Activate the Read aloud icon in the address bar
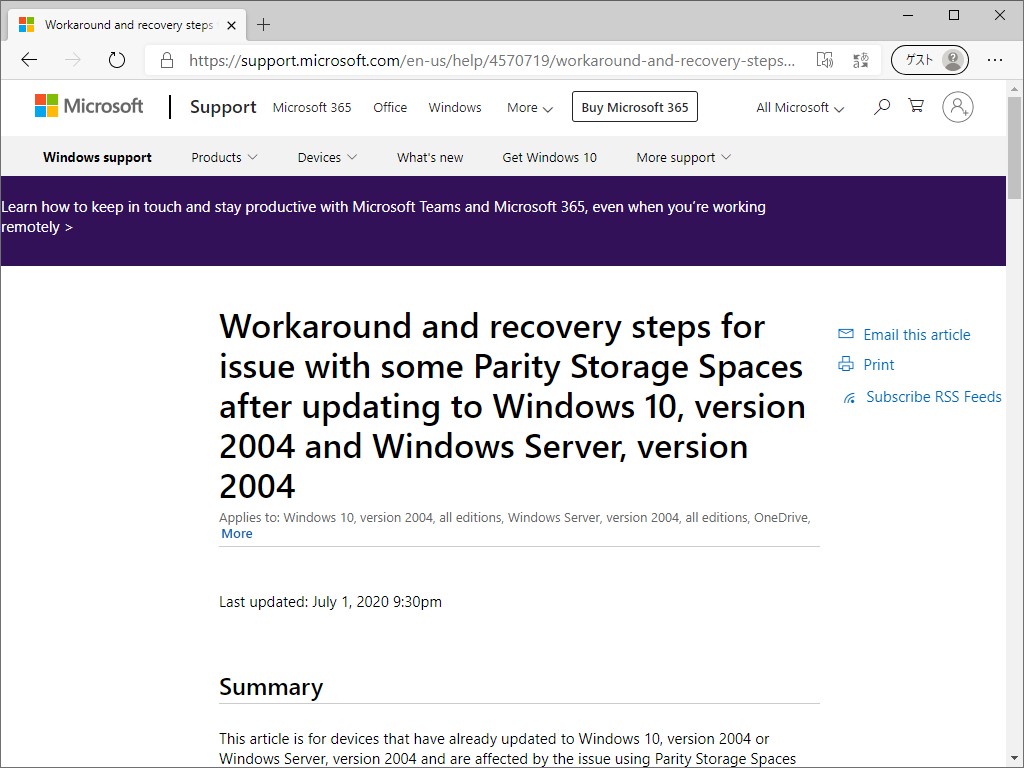 click(825, 60)
